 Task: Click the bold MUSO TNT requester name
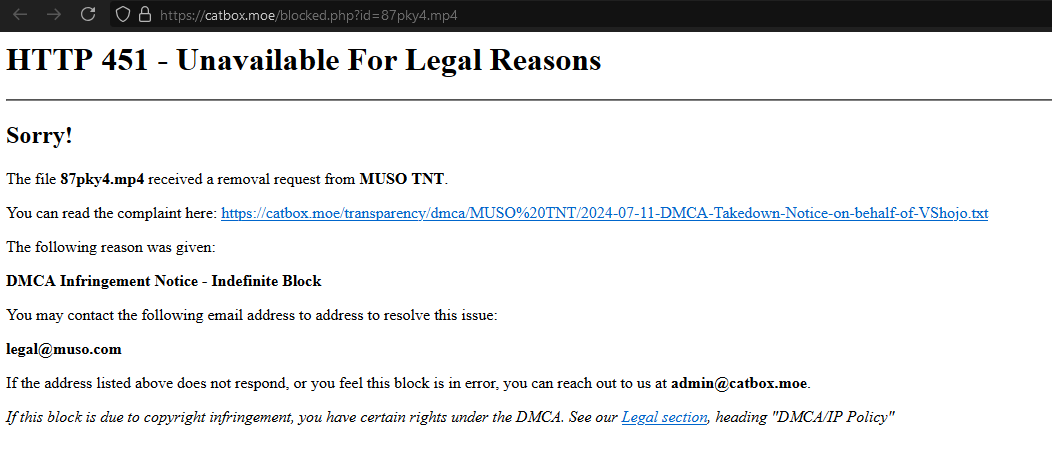[401, 180]
